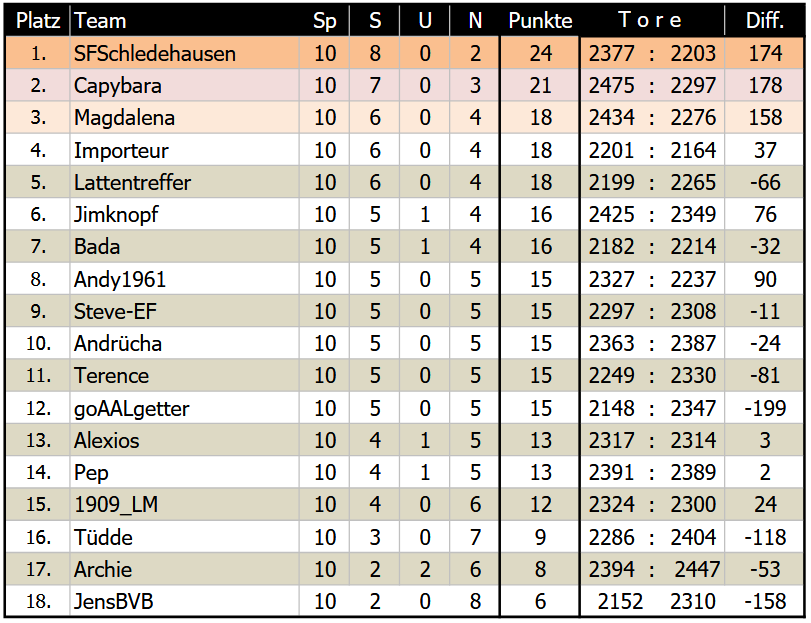The image size is (811, 623).
Task: Click the JensBVB team name
Action: (x=113, y=602)
